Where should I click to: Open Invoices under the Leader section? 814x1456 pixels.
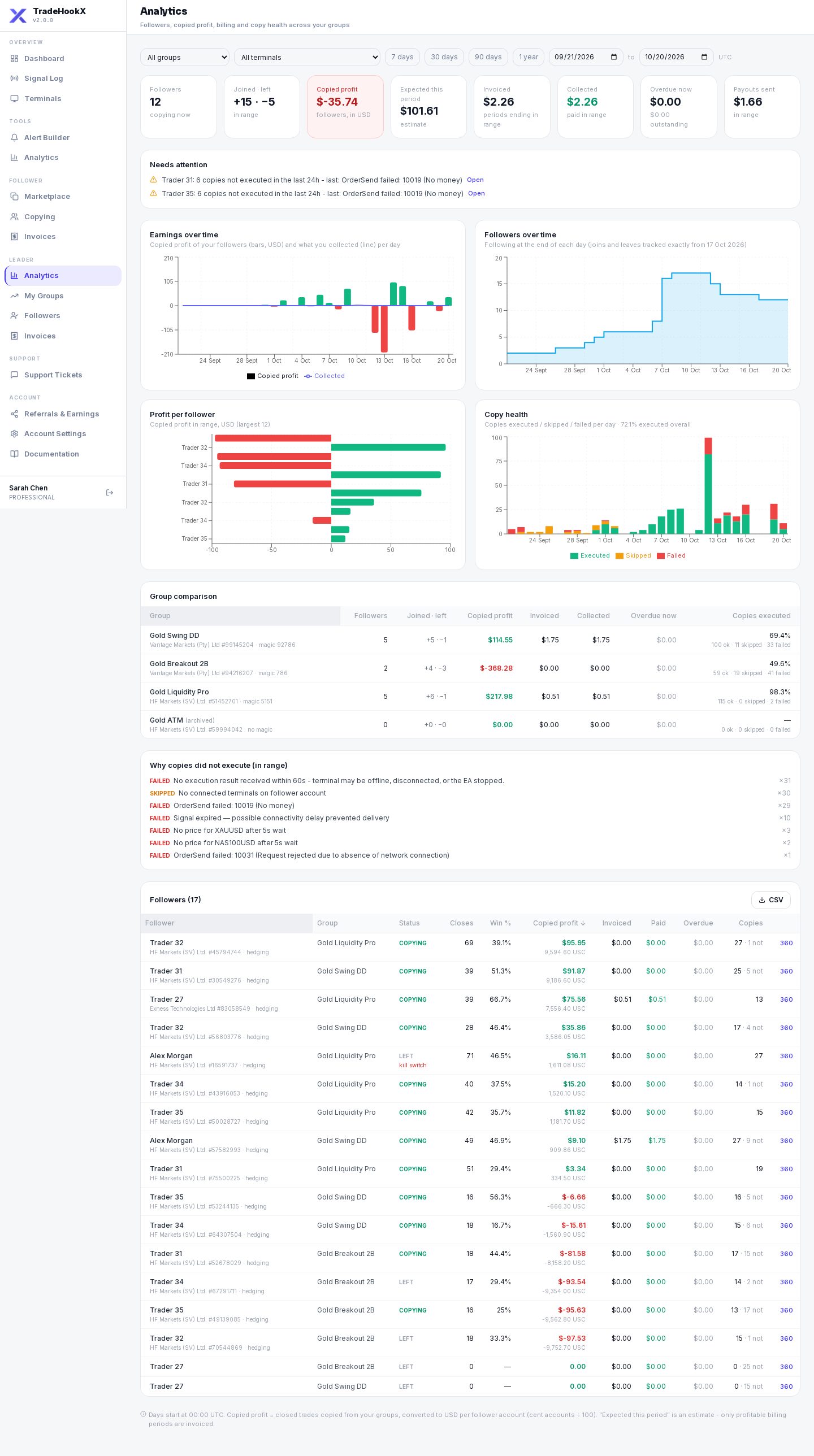63,336
